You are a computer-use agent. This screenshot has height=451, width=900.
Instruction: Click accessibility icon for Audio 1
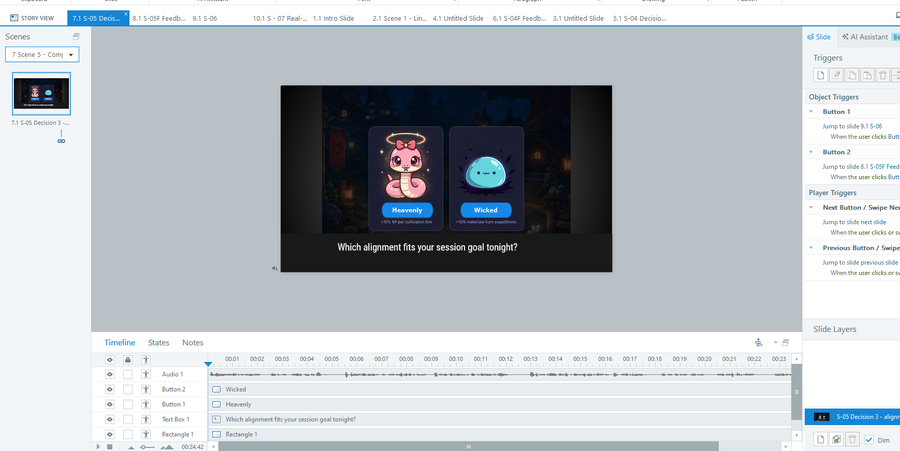(x=146, y=374)
